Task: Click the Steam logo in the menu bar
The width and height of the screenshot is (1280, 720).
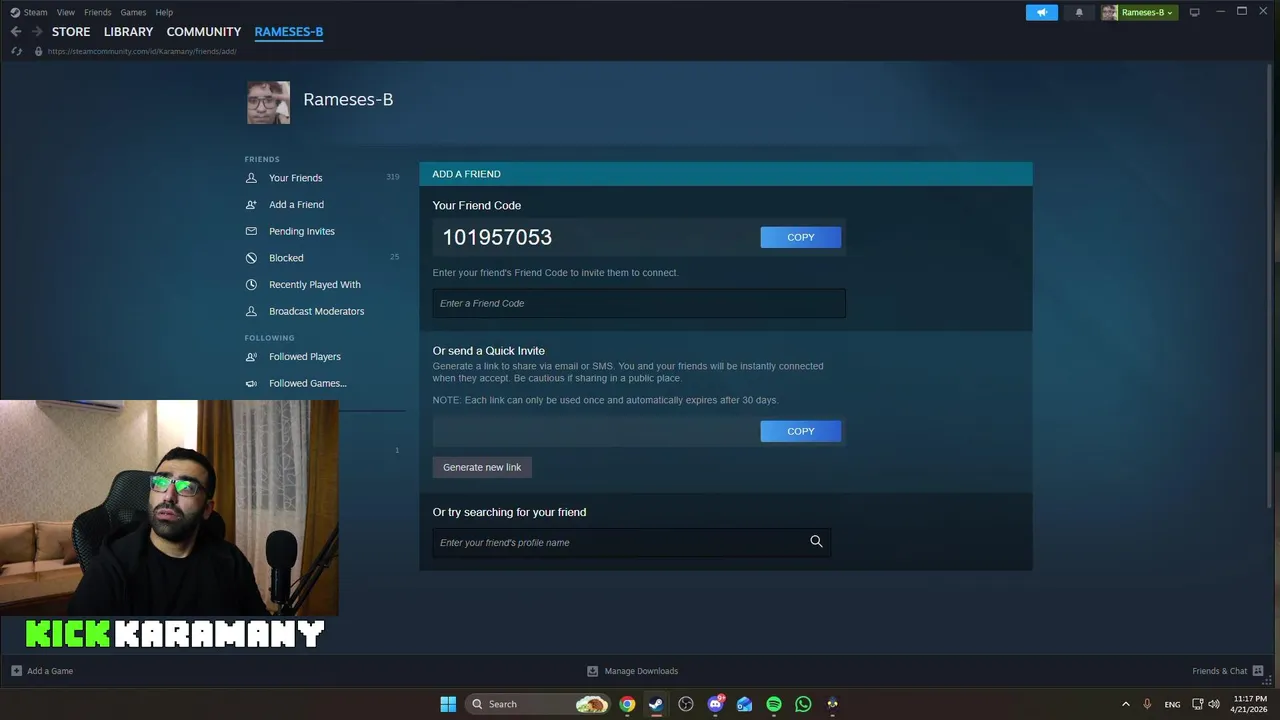Action: coord(15,12)
